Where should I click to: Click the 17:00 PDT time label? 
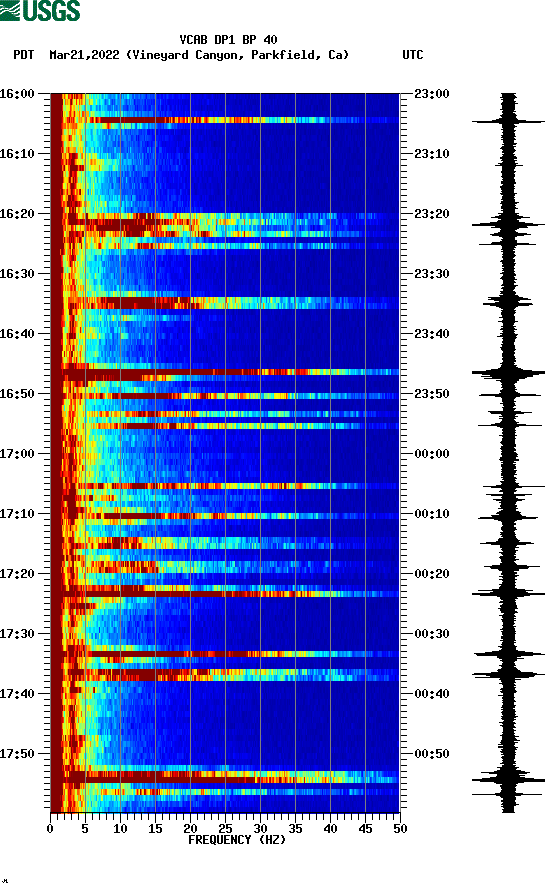[x=17, y=454]
